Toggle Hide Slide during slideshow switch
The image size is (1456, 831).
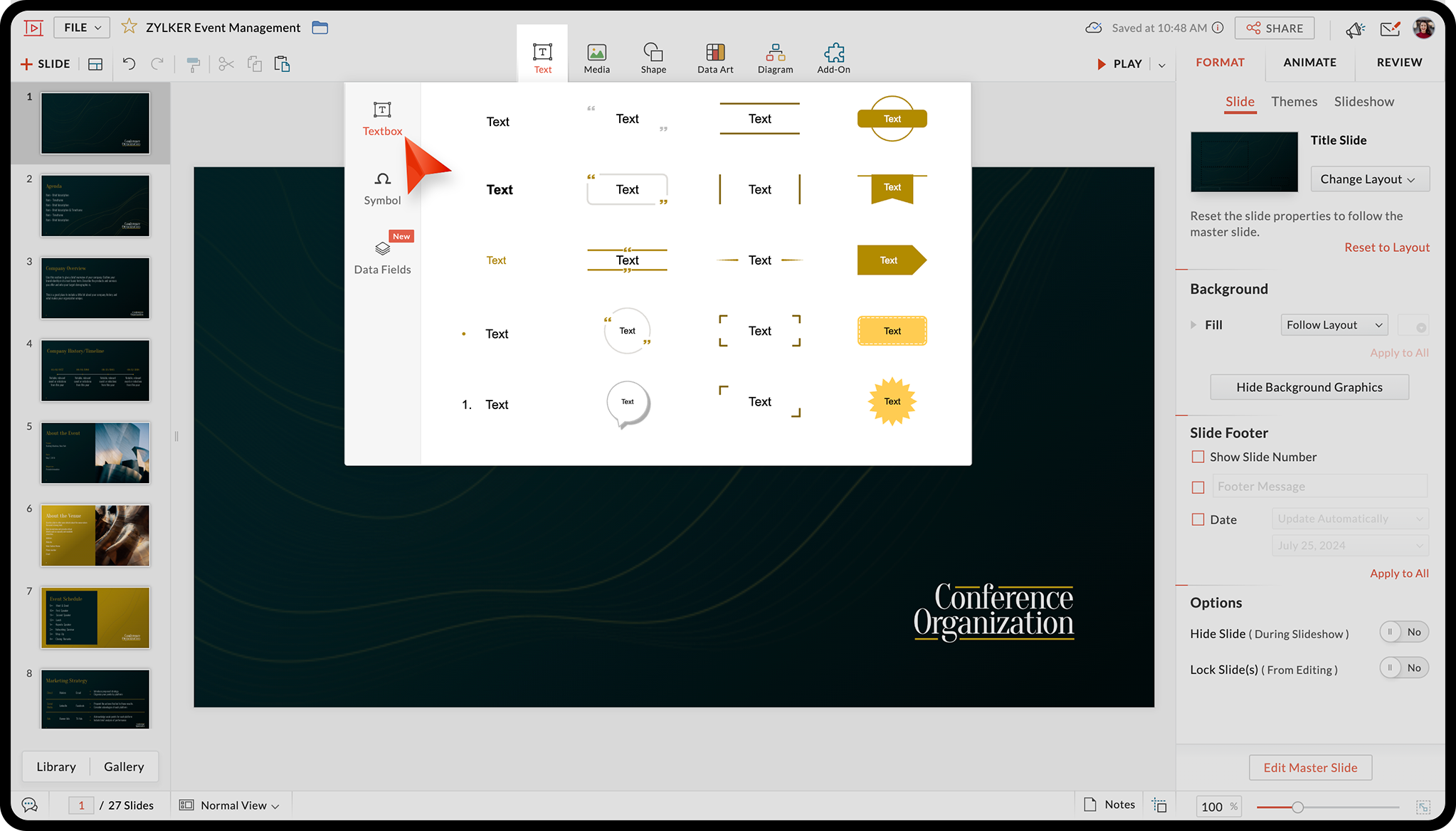(x=1403, y=632)
